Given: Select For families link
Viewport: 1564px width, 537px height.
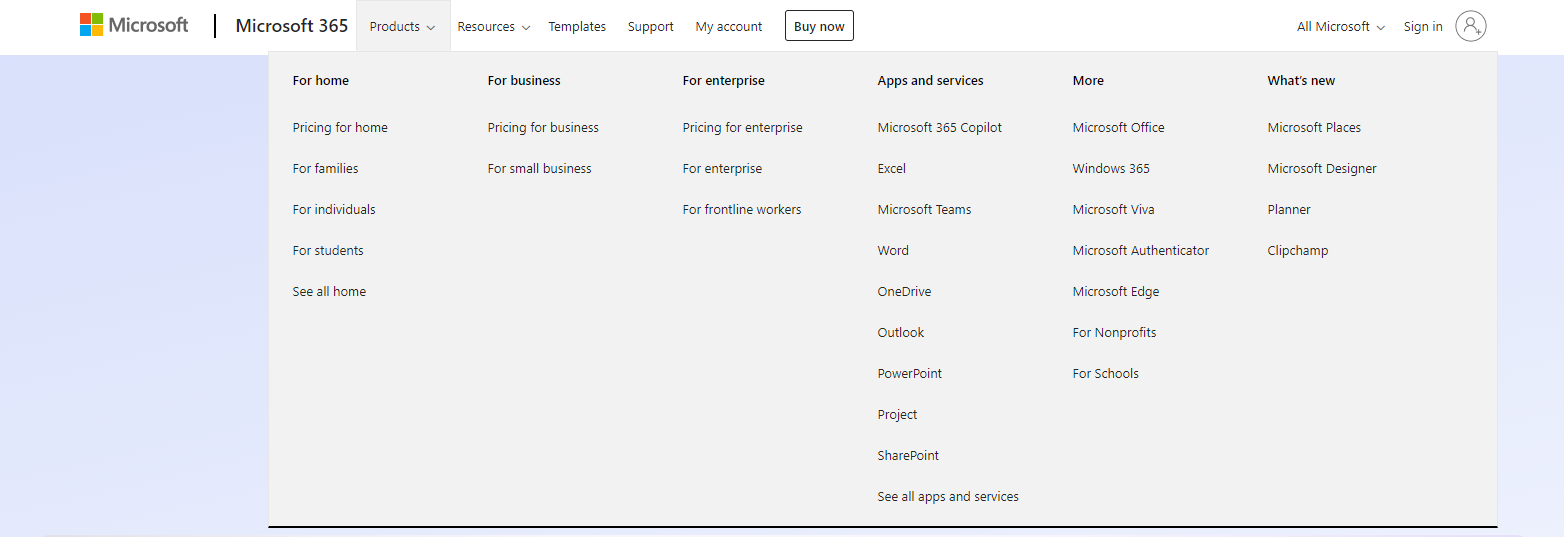Looking at the screenshot, I should (326, 169).
